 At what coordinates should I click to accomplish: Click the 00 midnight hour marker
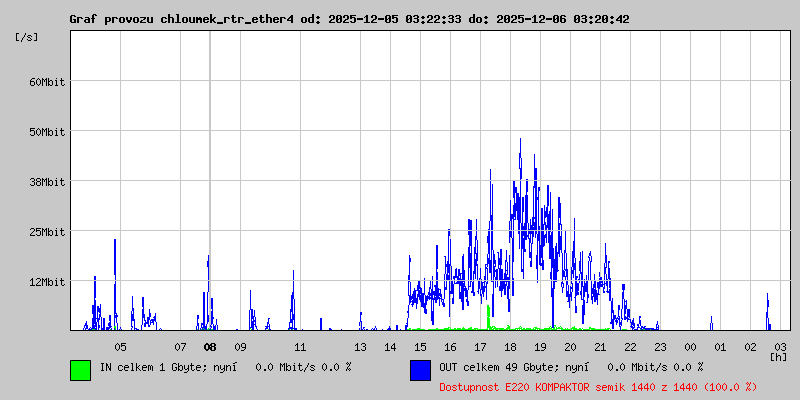pos(690,347)
